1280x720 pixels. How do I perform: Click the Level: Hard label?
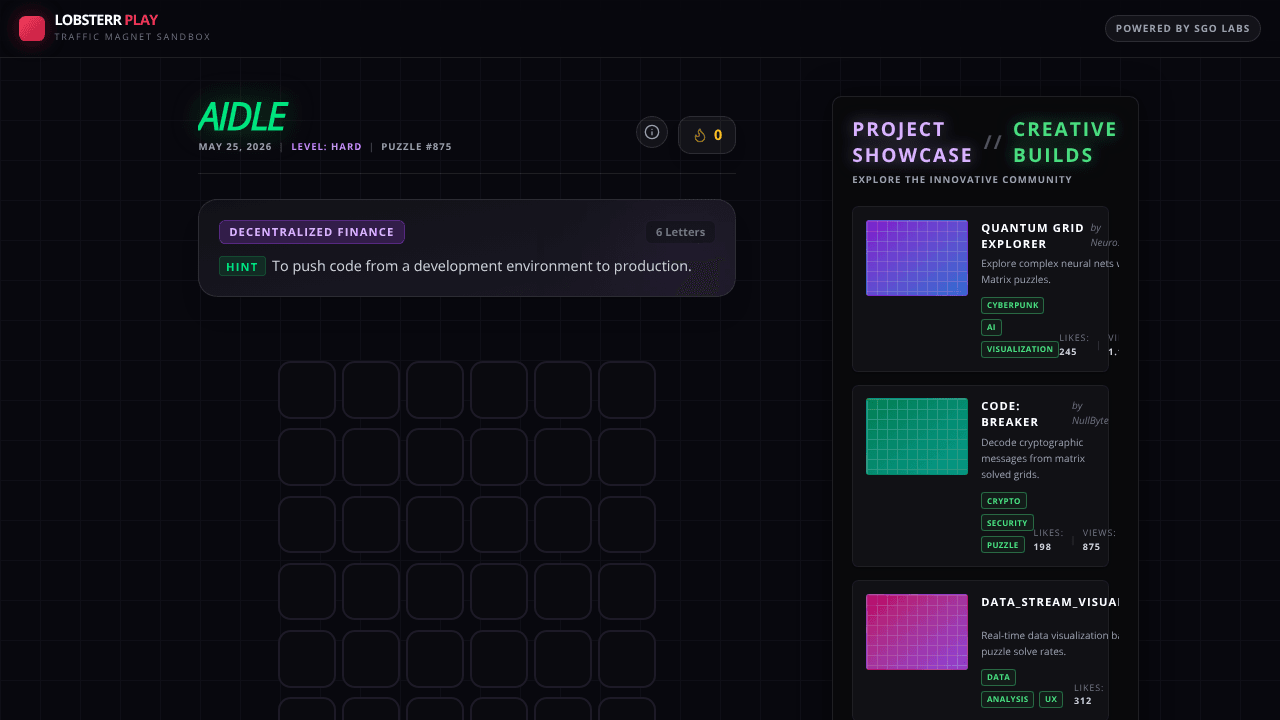(327, 147)
